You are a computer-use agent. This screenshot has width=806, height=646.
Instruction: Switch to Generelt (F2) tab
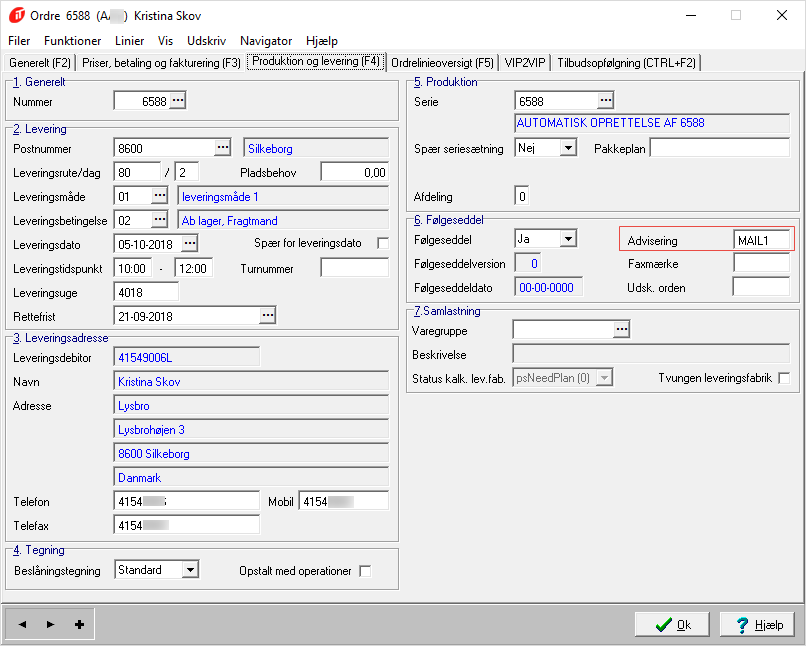(40, 63)
